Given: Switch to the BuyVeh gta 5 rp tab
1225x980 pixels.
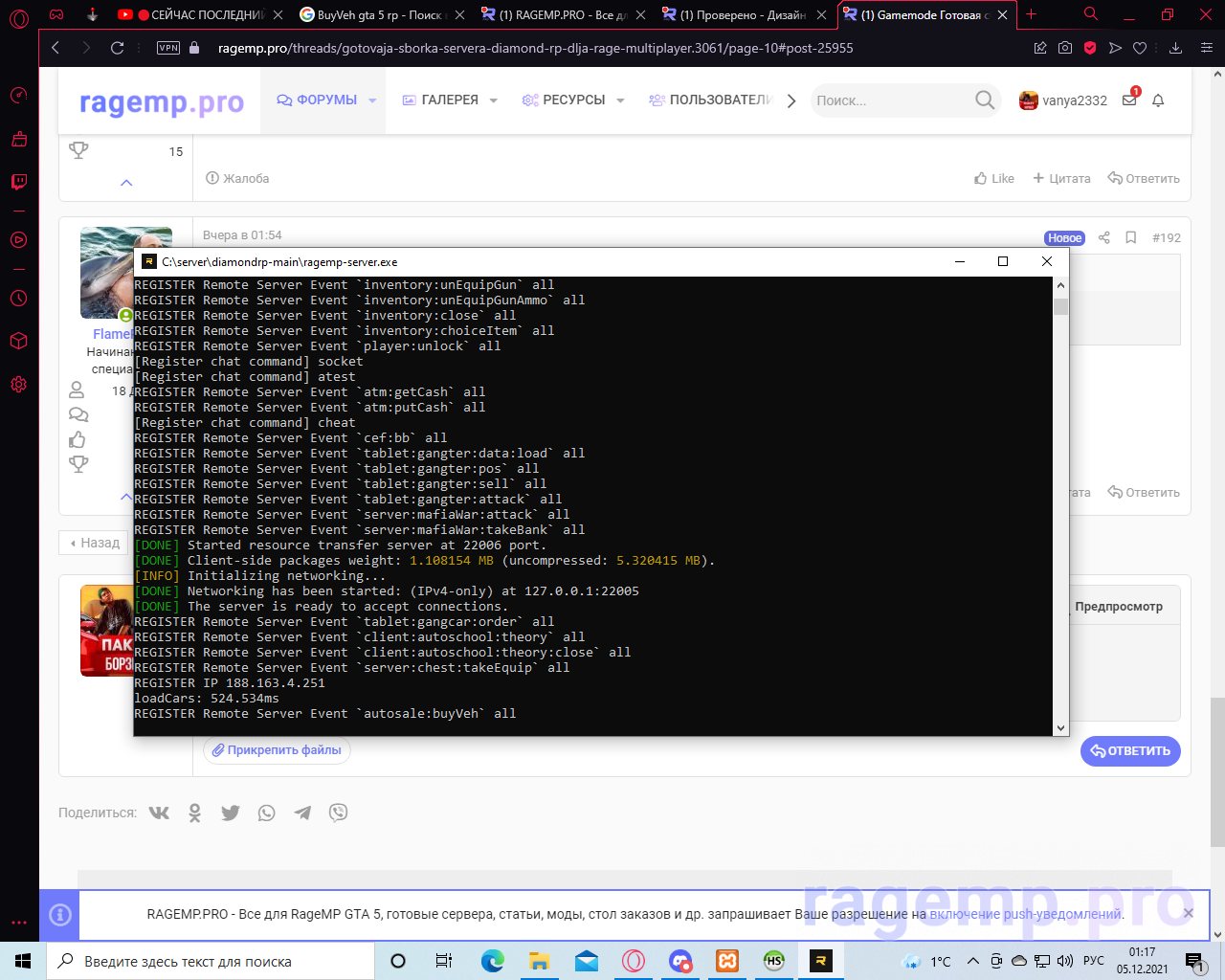Looking at the screenshot, I should coord(380,14).
